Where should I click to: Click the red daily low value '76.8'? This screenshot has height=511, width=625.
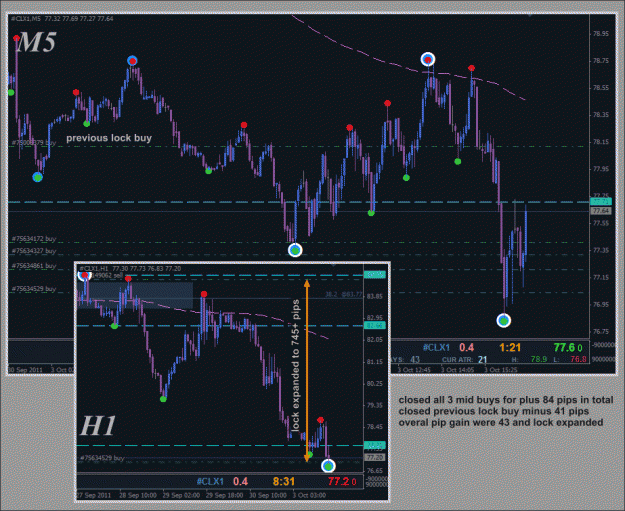pyautogui.click(x=578, y=359)
